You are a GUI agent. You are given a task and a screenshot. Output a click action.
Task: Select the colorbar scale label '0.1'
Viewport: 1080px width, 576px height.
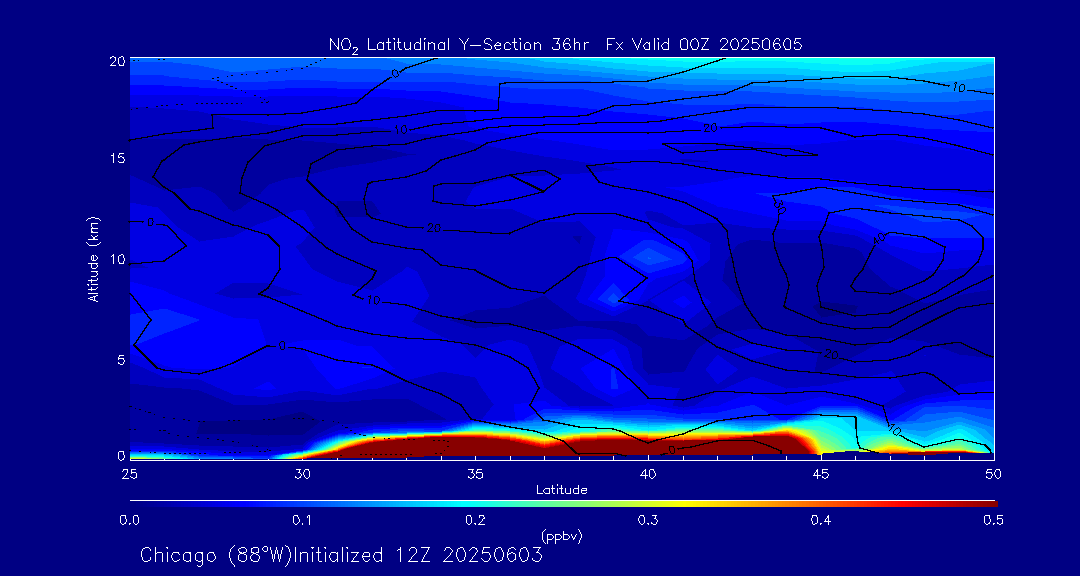302,521
